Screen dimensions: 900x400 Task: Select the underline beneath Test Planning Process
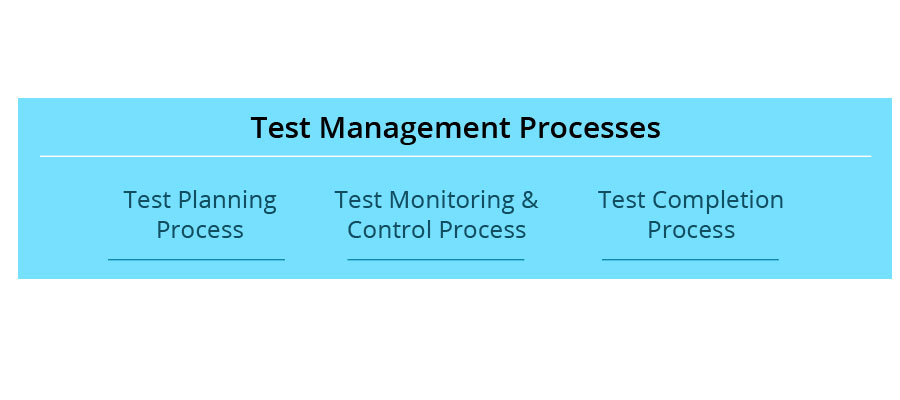196,259
